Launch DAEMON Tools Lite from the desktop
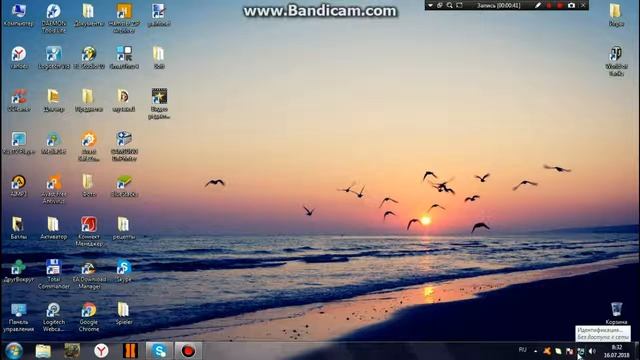 [53, 18]
